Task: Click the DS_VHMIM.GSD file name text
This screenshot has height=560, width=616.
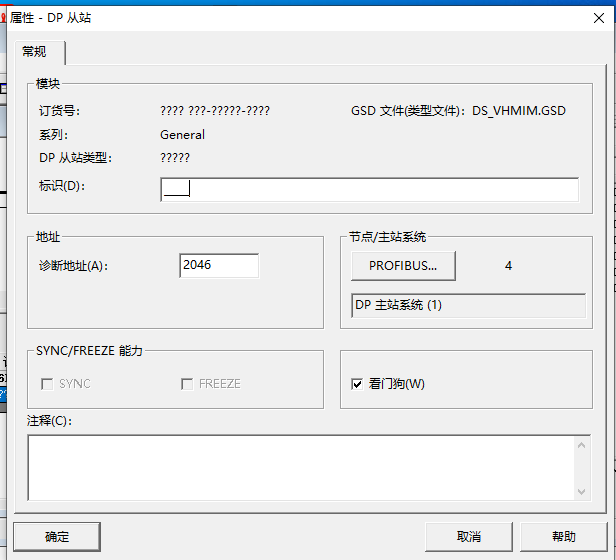Action: (518, 111)
